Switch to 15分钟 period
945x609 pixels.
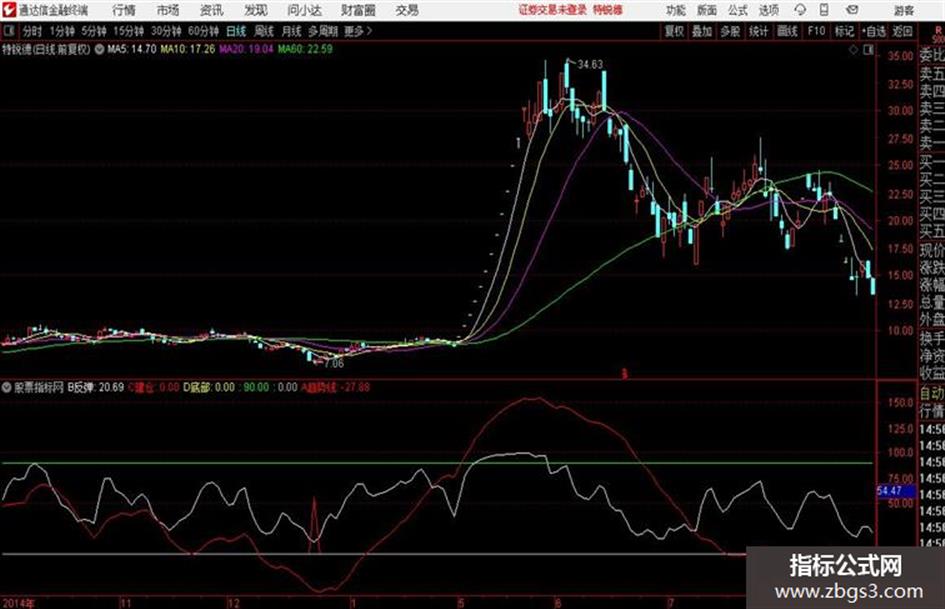click(129, 31)
